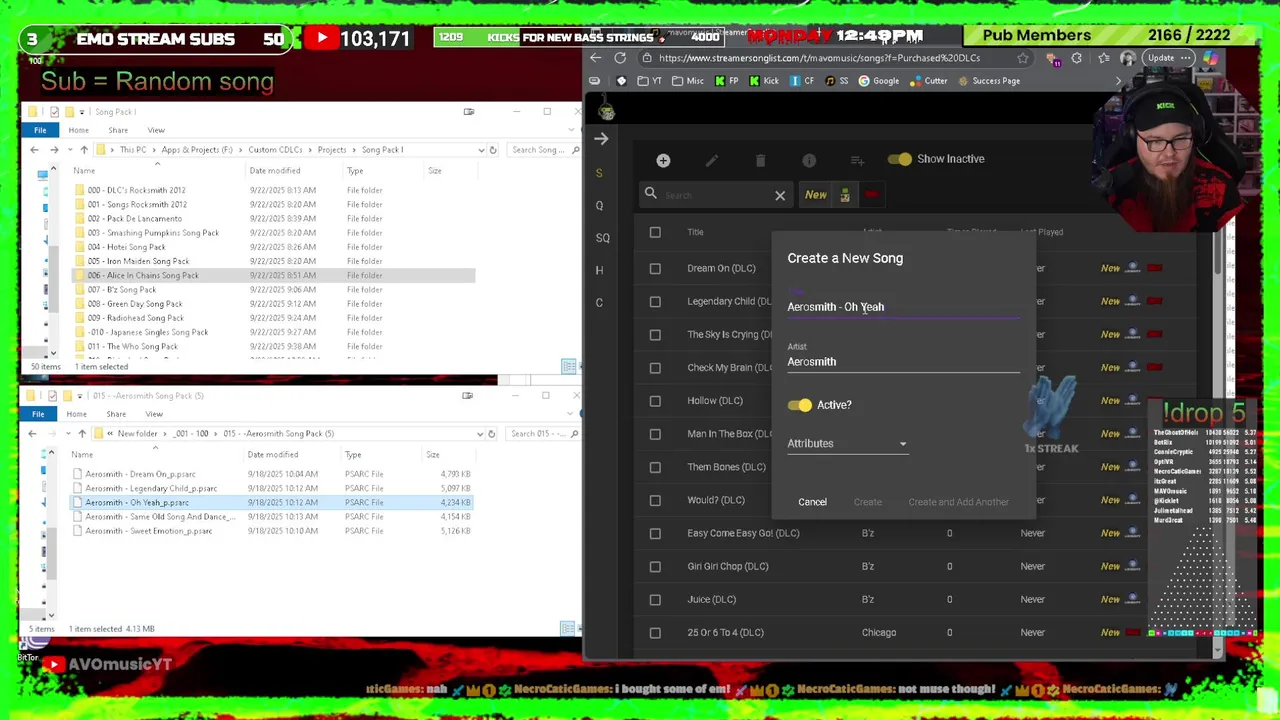Click the star to bookmark the page

1023,58
